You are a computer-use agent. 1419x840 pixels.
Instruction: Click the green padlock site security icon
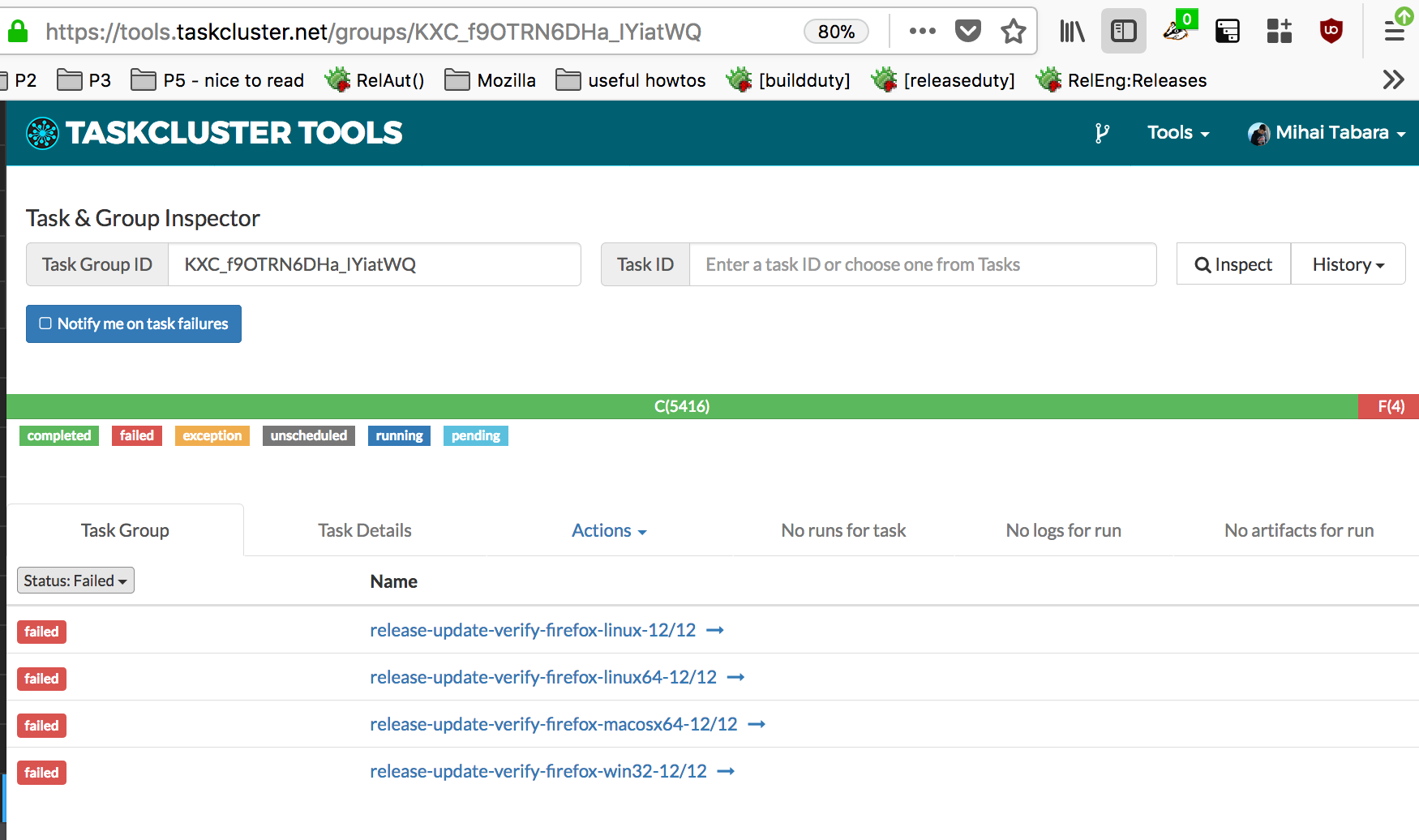pyautogui.click(x=17, y=32)
